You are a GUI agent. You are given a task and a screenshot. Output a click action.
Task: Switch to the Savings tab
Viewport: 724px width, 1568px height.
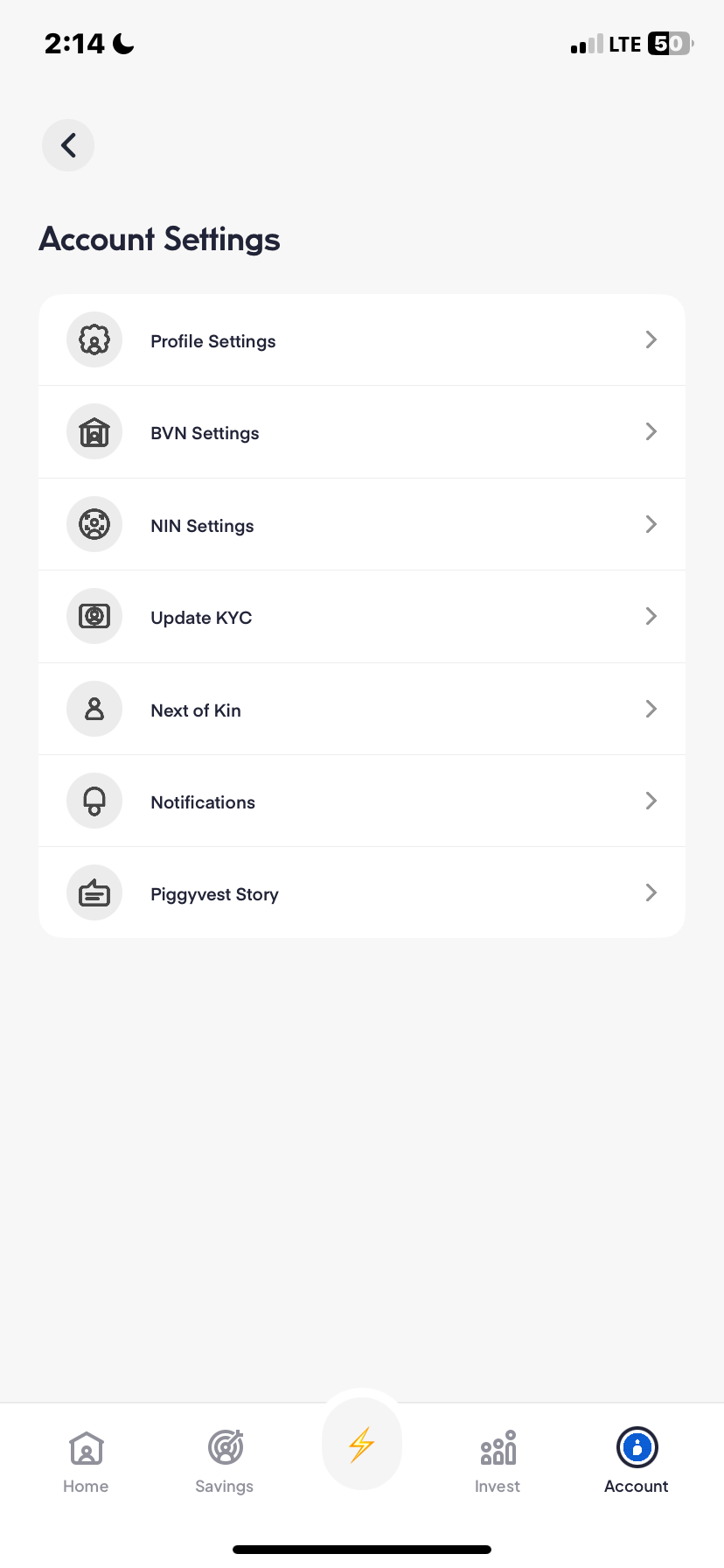click(x=225, y=1461)
